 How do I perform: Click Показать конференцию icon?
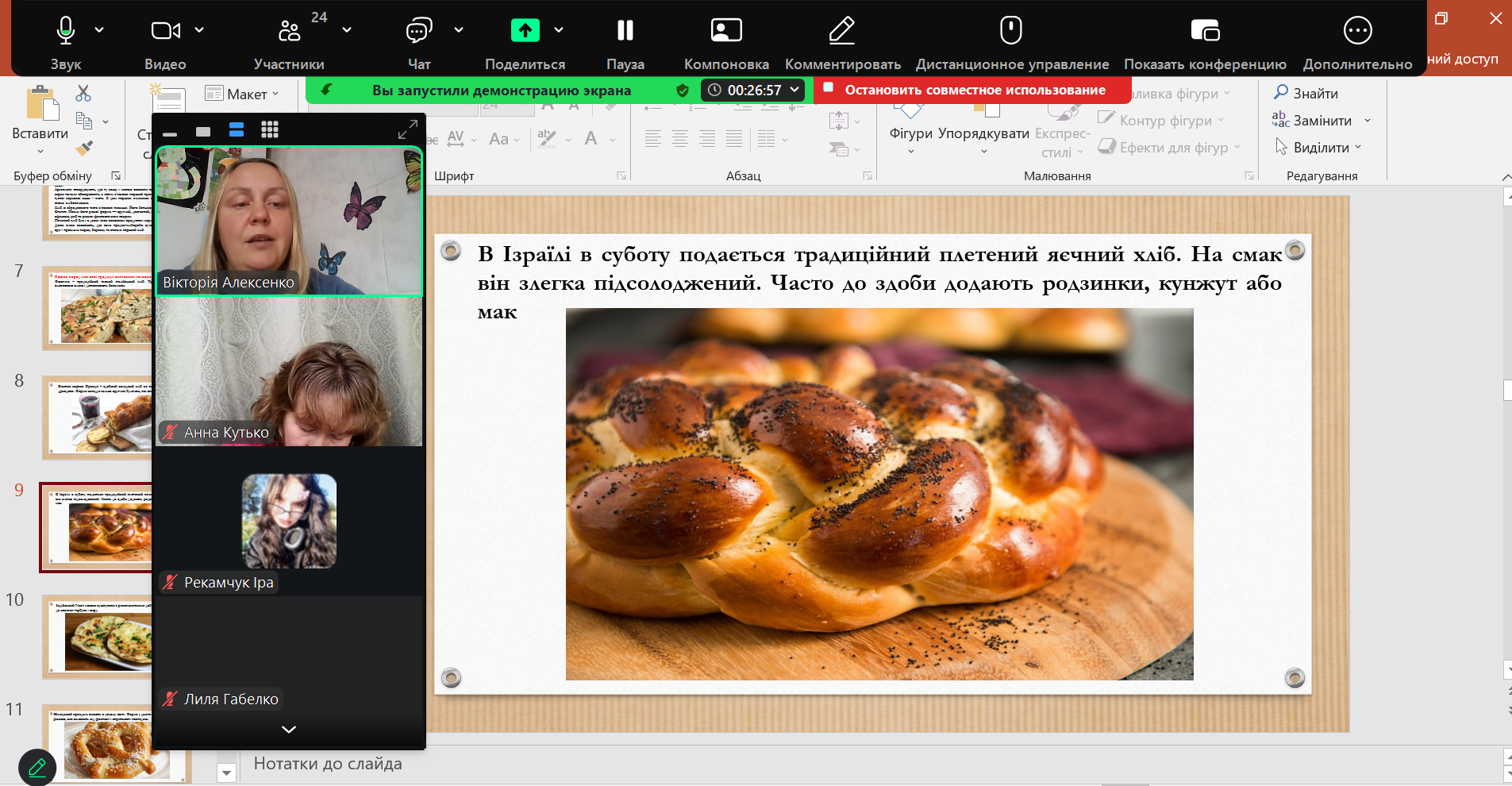coord(1204,31)
